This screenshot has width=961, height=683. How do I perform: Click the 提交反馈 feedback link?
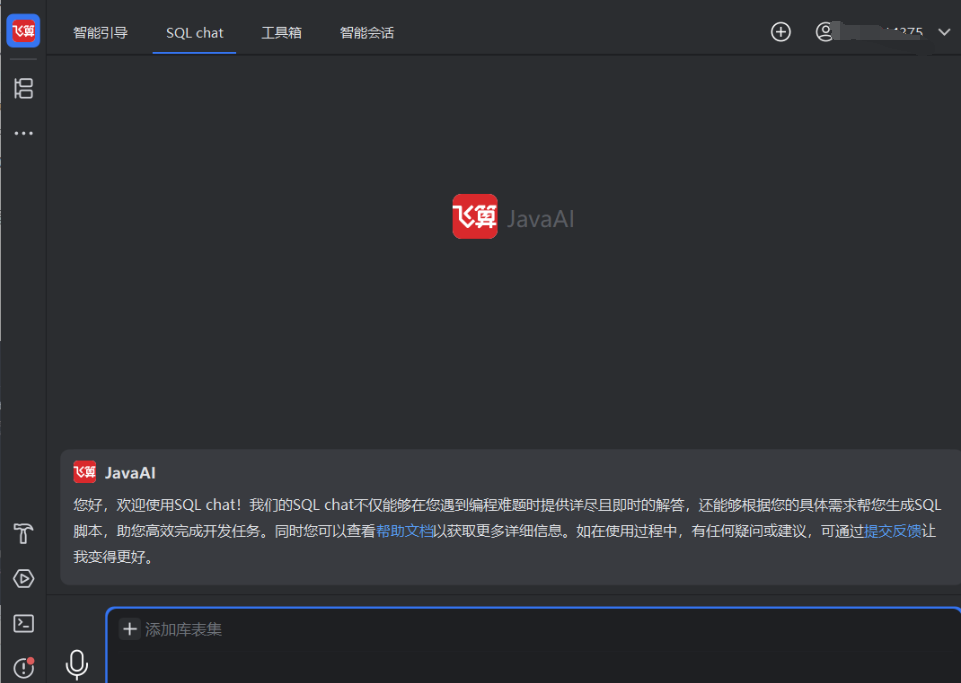tap(892, 532)
